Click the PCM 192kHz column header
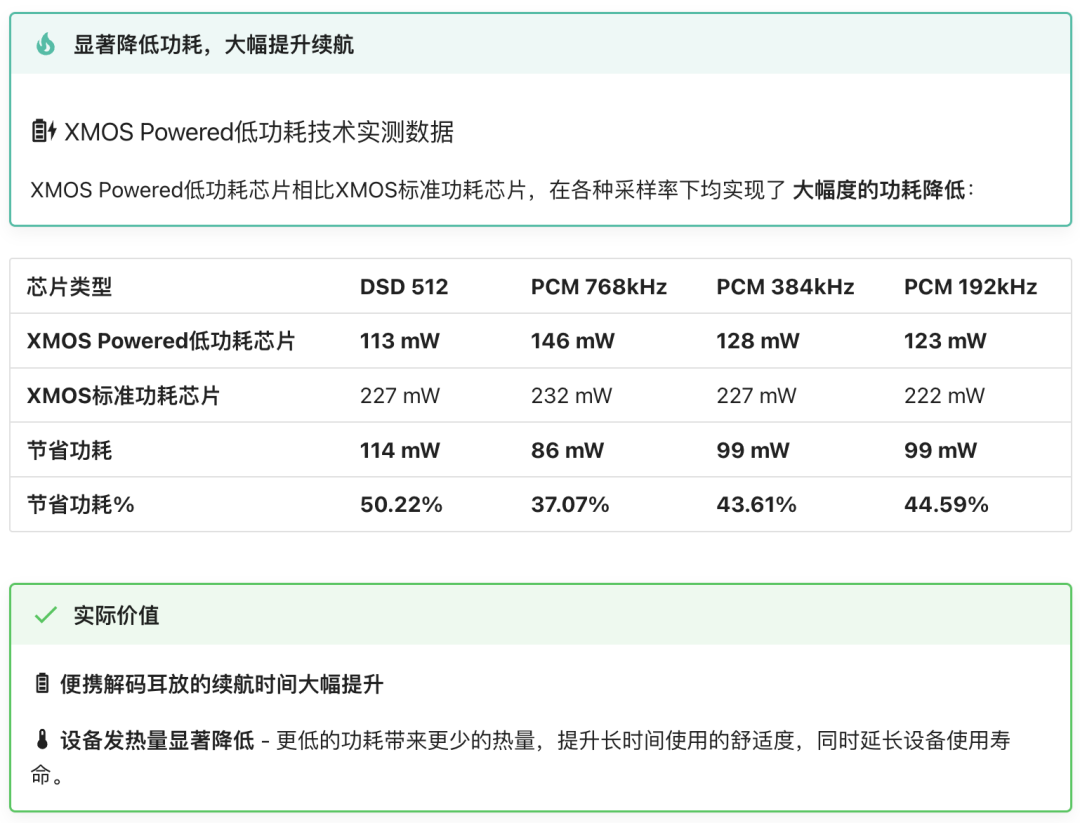 pos(970,287)
